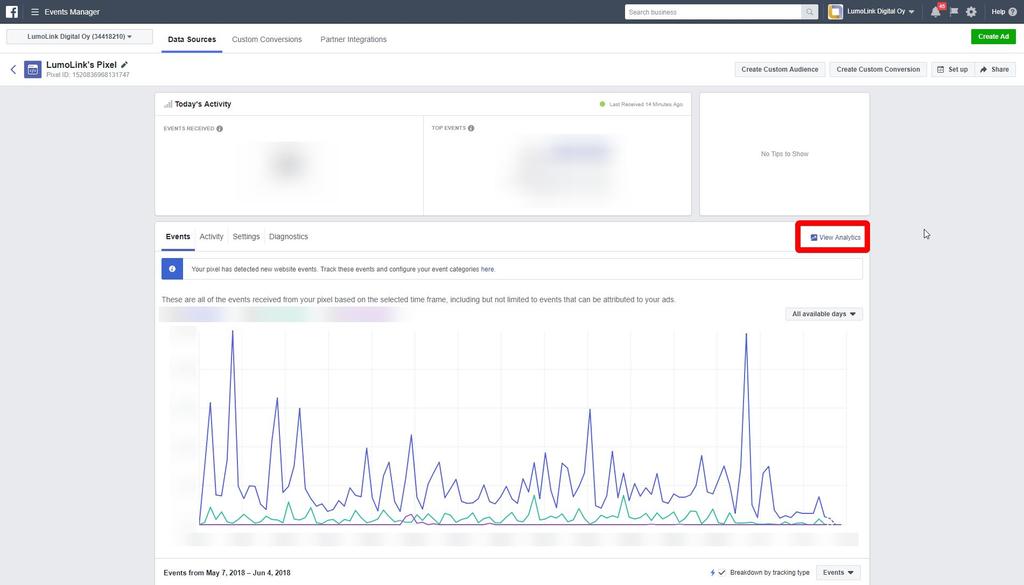Click the LumoLink Digital Oy profile avatar
Screen dimensions: 1024x585
pyautogui.click(x=835, y=12)
